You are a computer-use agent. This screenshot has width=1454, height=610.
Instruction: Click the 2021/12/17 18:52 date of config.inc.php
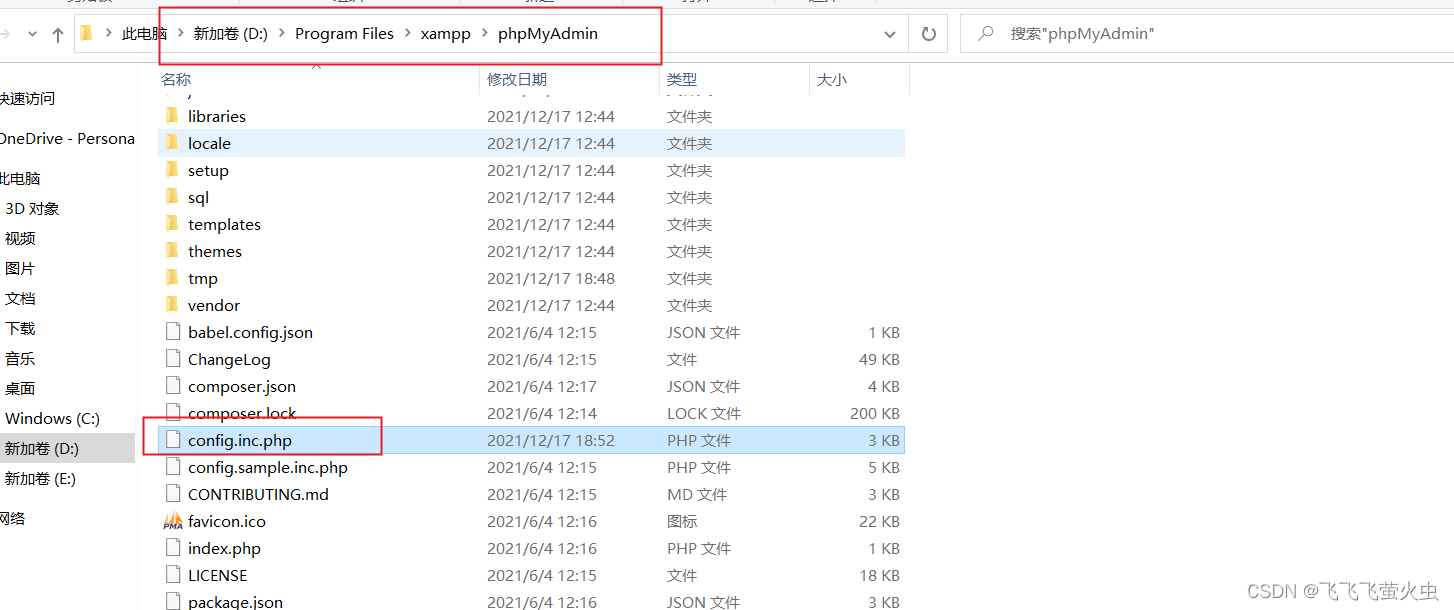551,440
